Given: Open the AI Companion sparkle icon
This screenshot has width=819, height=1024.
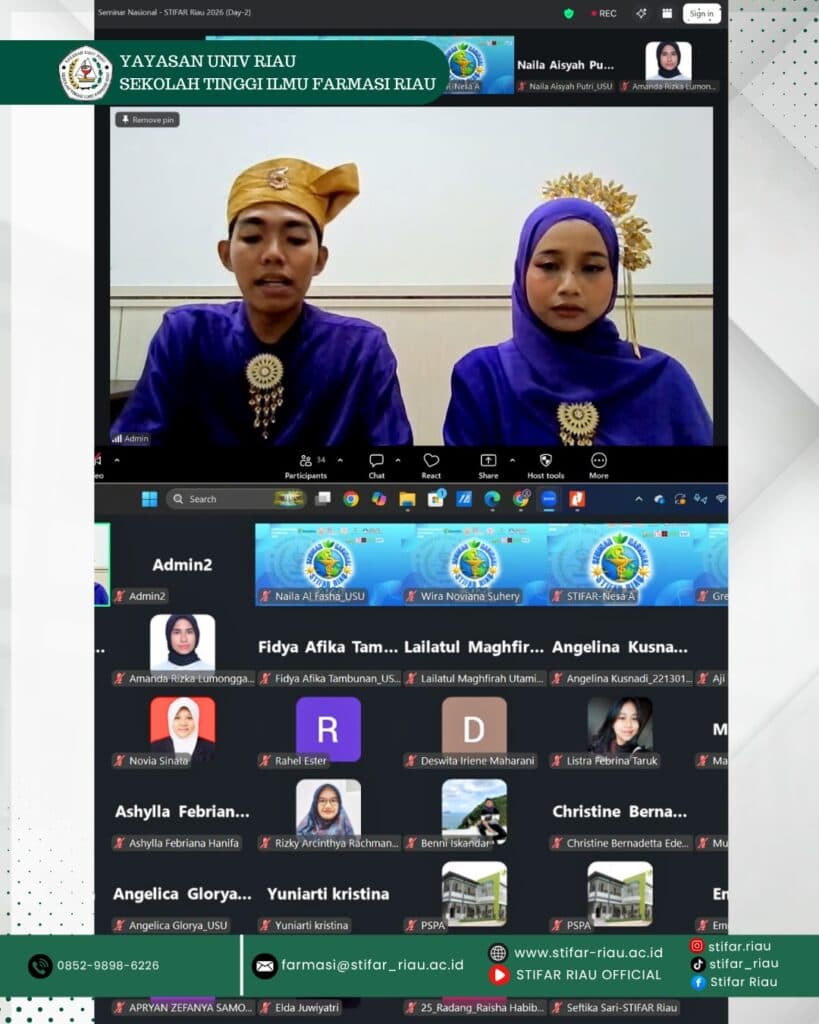Looking at the screenshot, I should pos(641,13).
